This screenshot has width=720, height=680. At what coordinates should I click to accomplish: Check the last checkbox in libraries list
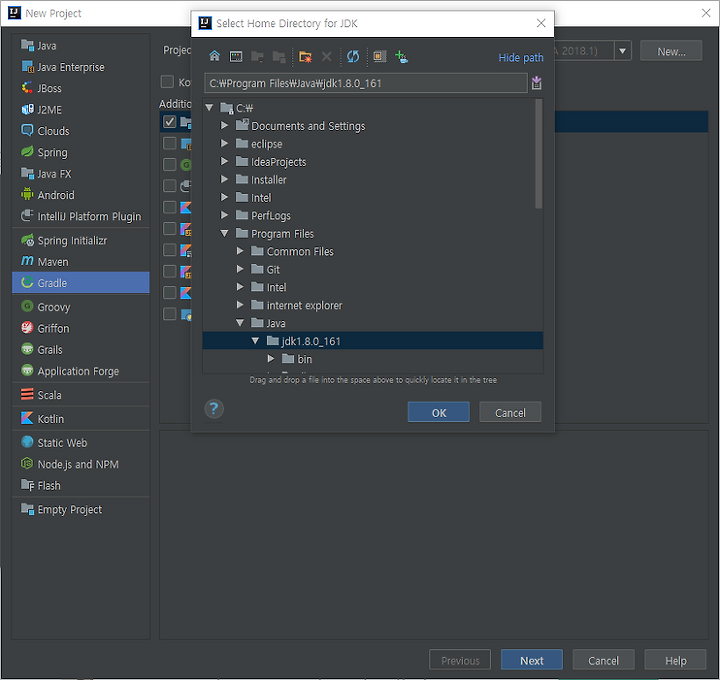pos(169,314)
